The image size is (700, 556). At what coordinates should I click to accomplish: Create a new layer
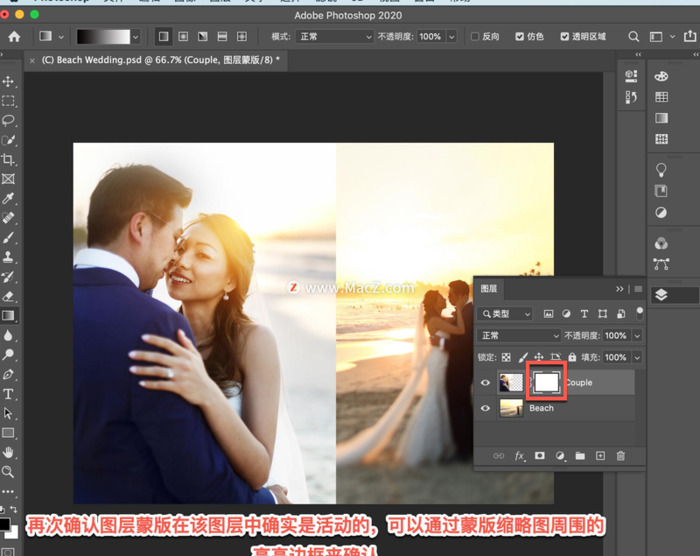coord(600,456)
